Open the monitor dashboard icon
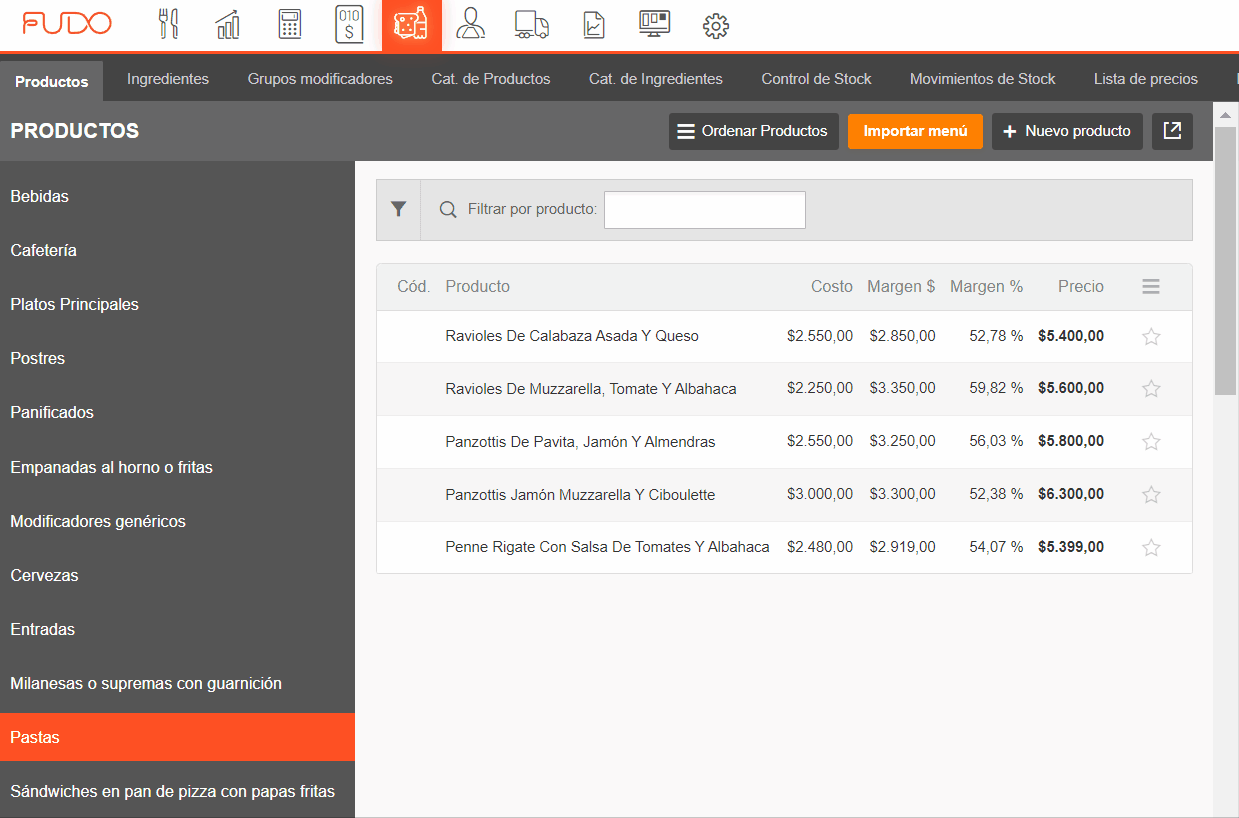 coord(655,24)
